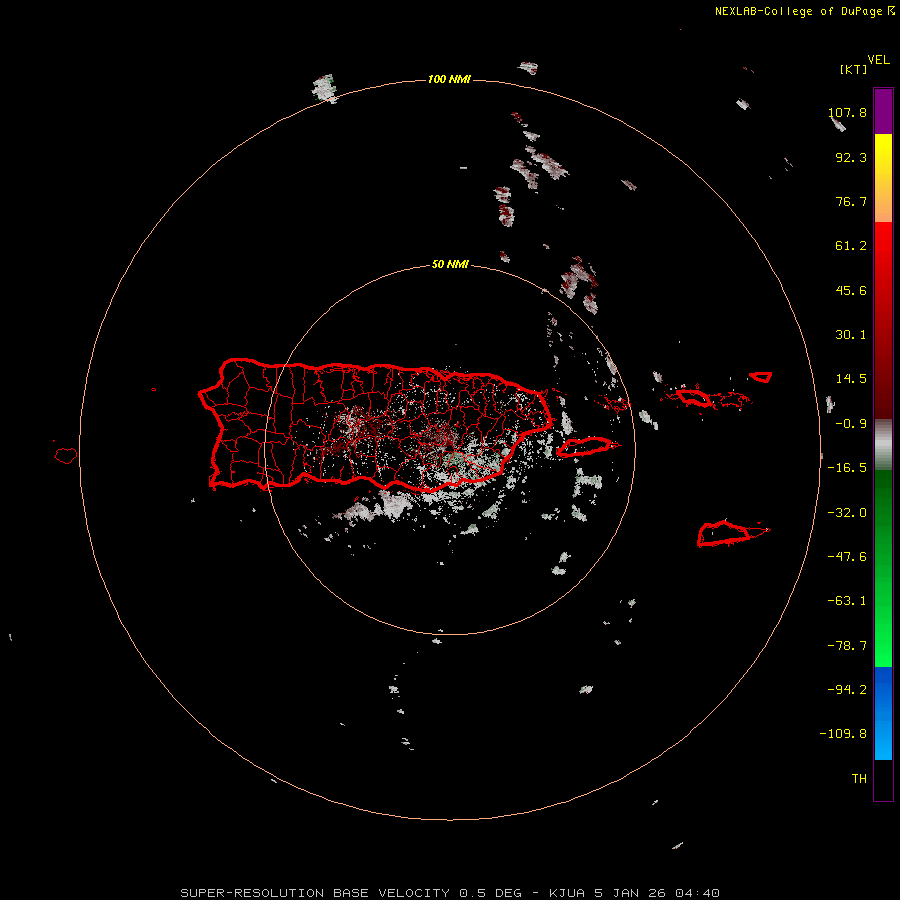This screenshot has width=900, height=900.
Task: Click the green segment of the color bar
Action: [x=883, y=568]
